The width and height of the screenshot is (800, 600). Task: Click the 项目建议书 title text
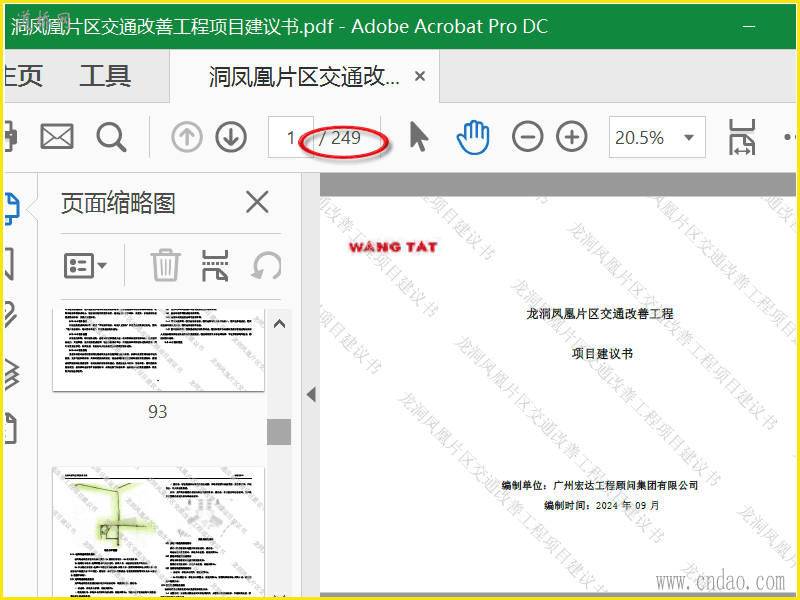(602, 353)
